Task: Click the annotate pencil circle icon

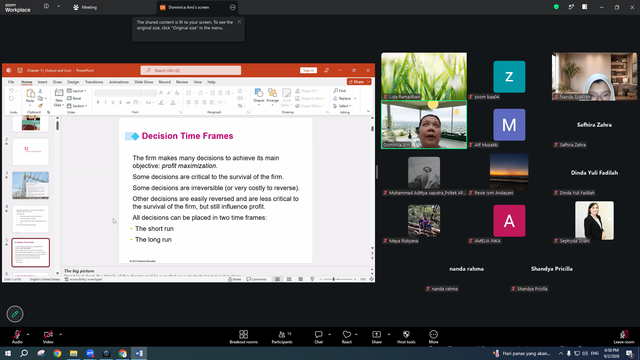Action: tap(15, 314)
